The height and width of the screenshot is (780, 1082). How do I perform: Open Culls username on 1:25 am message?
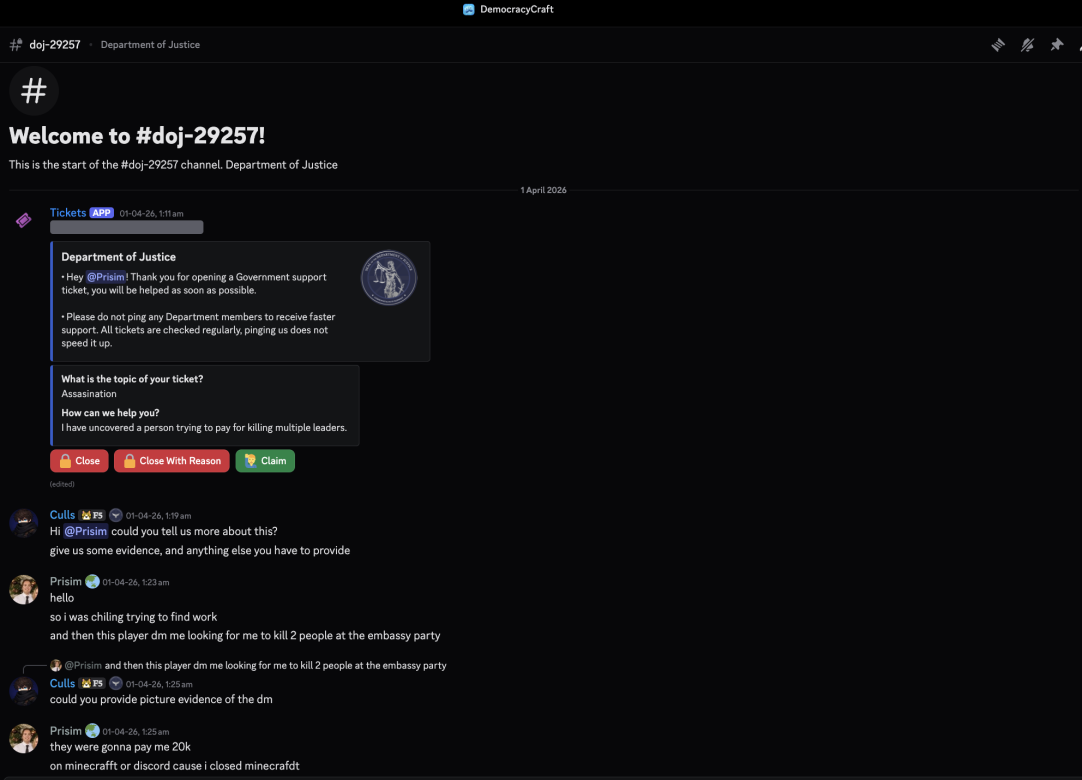pyautogui.click(x=62, y=683)
